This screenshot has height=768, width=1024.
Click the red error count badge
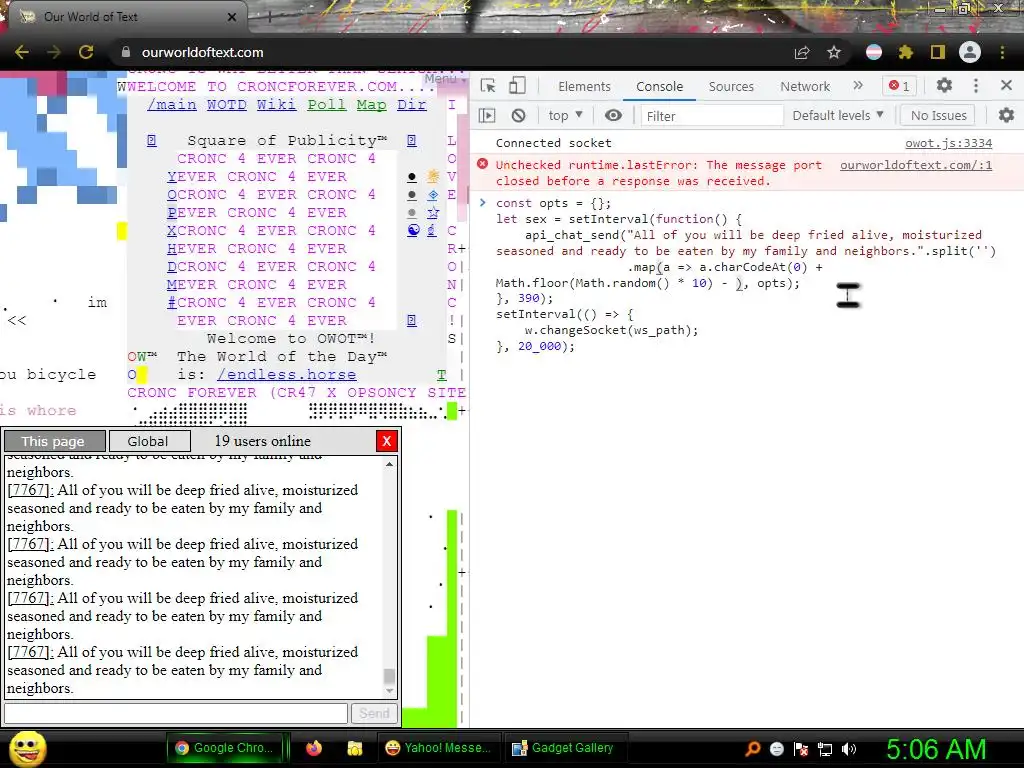(899, 86)
